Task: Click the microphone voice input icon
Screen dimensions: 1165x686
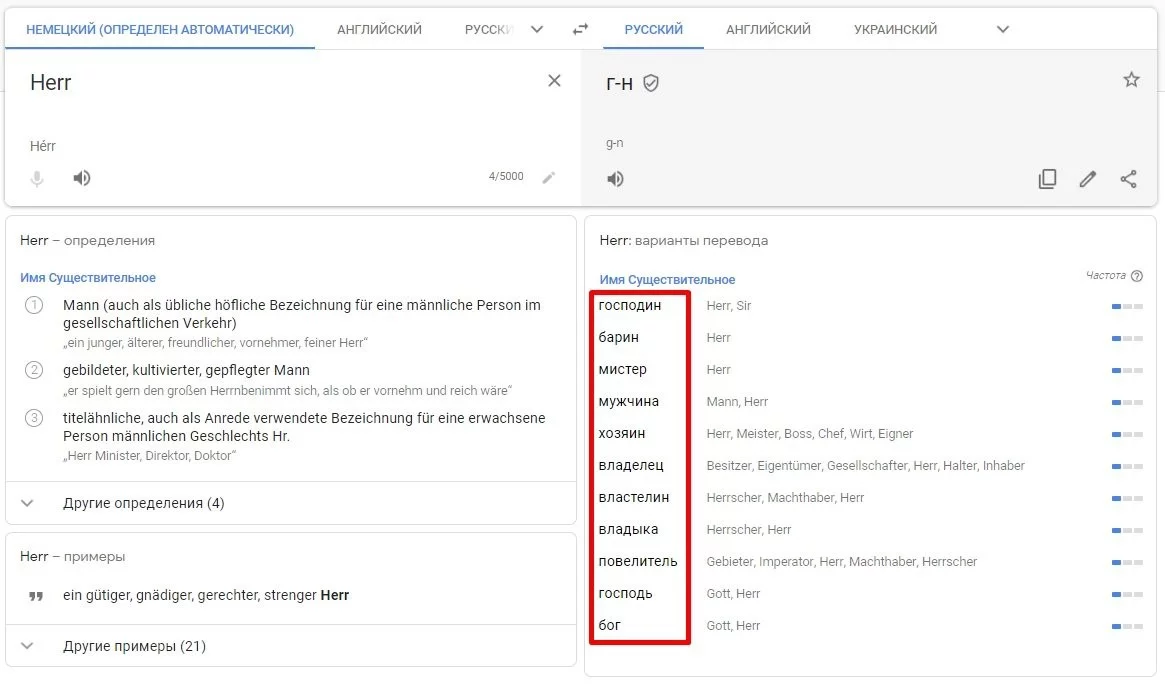Action: tap(37, 178)
